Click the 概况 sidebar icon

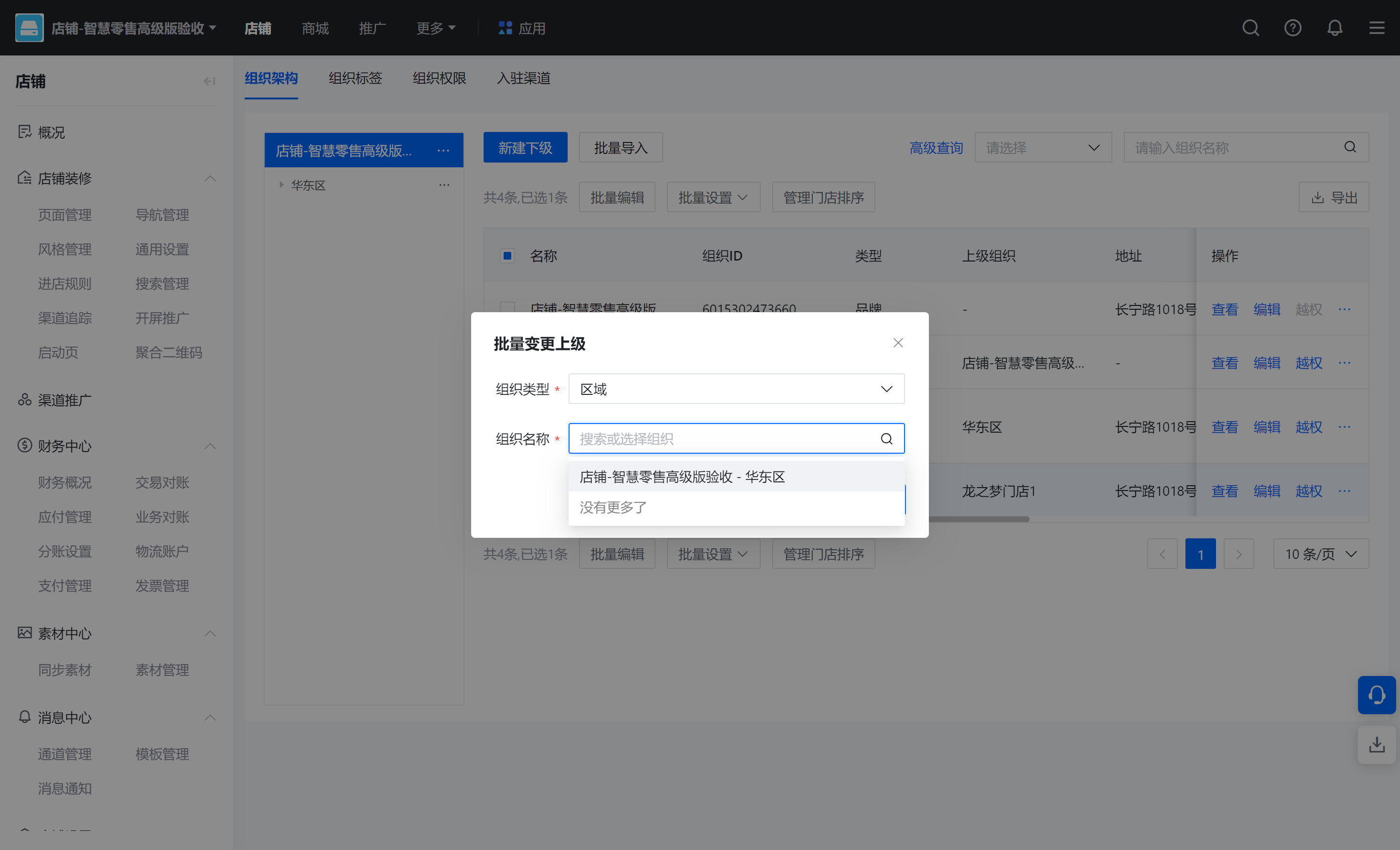(24, 132)
